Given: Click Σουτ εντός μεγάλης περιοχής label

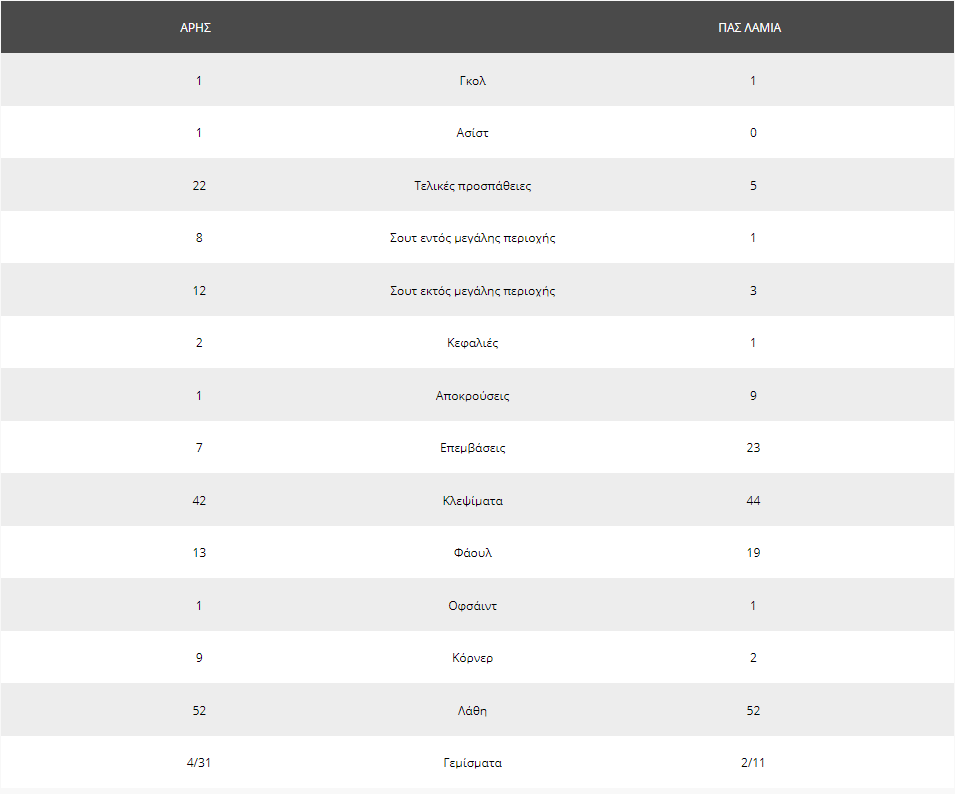Looking at the screenshot, I should click(473, 238).
